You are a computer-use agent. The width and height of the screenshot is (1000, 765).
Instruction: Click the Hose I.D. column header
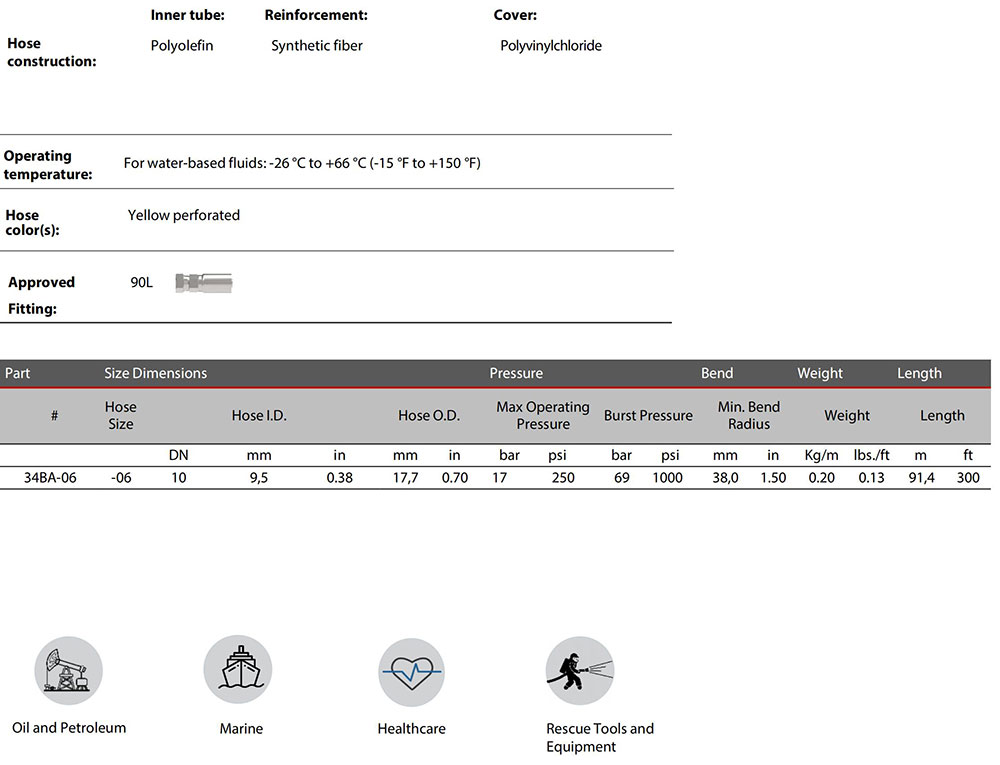click(x=259, y=415)
